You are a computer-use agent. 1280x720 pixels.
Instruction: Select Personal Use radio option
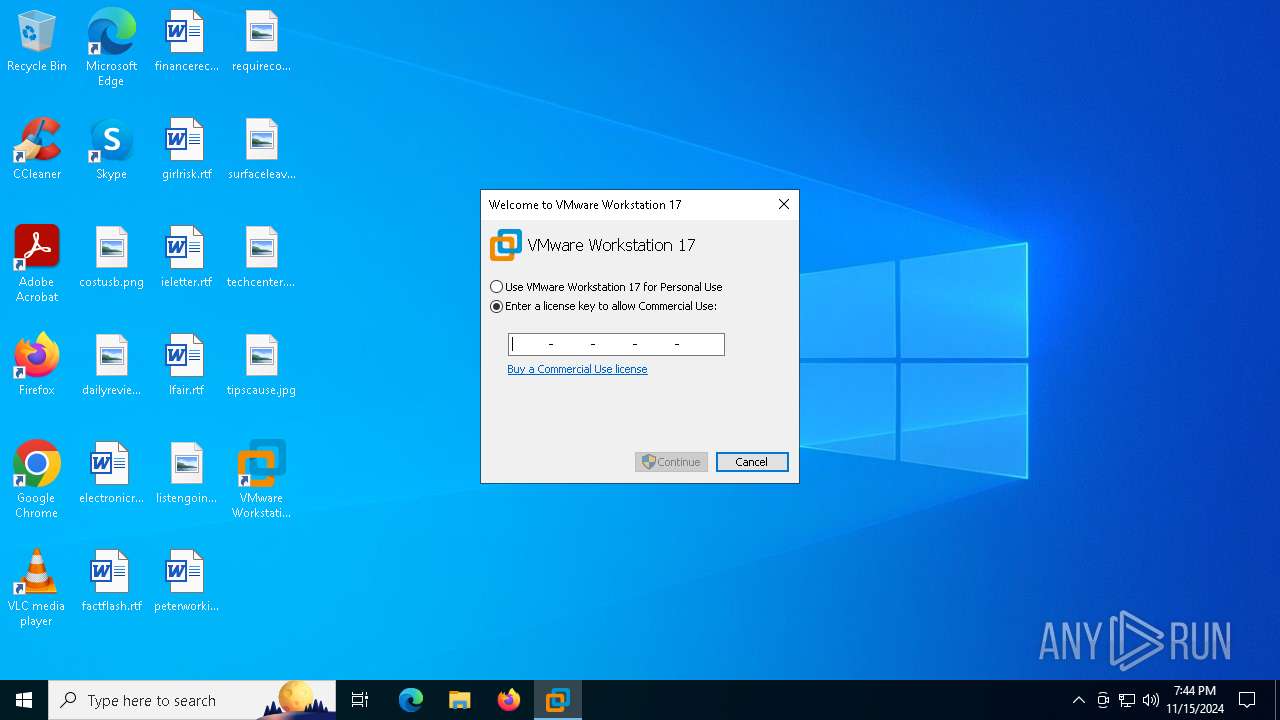coord(606,287)
